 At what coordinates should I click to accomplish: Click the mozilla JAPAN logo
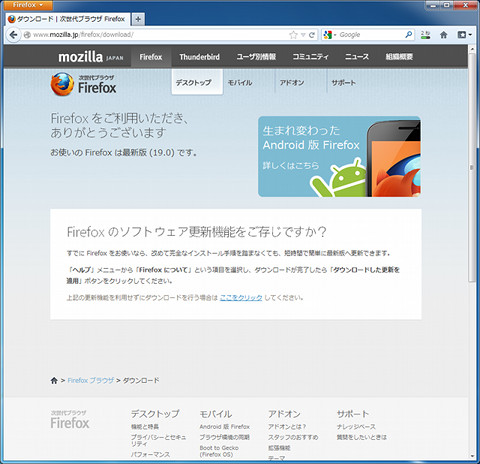click(x=91, y=57)
